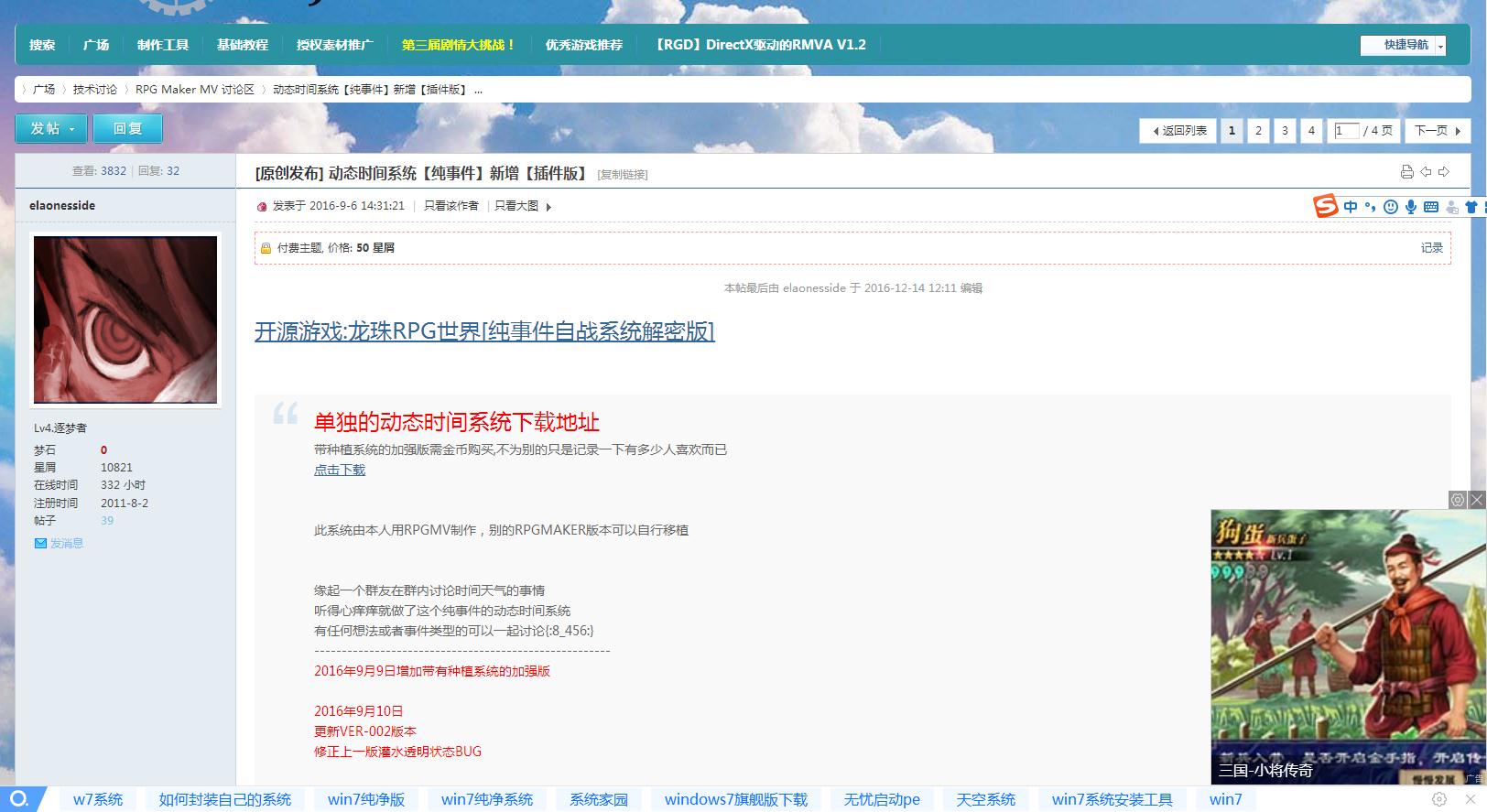Click breadcrumb 技术讨论
This screenshot has width=1487, height=812.
pyautogui.click(x=95, y=90)
